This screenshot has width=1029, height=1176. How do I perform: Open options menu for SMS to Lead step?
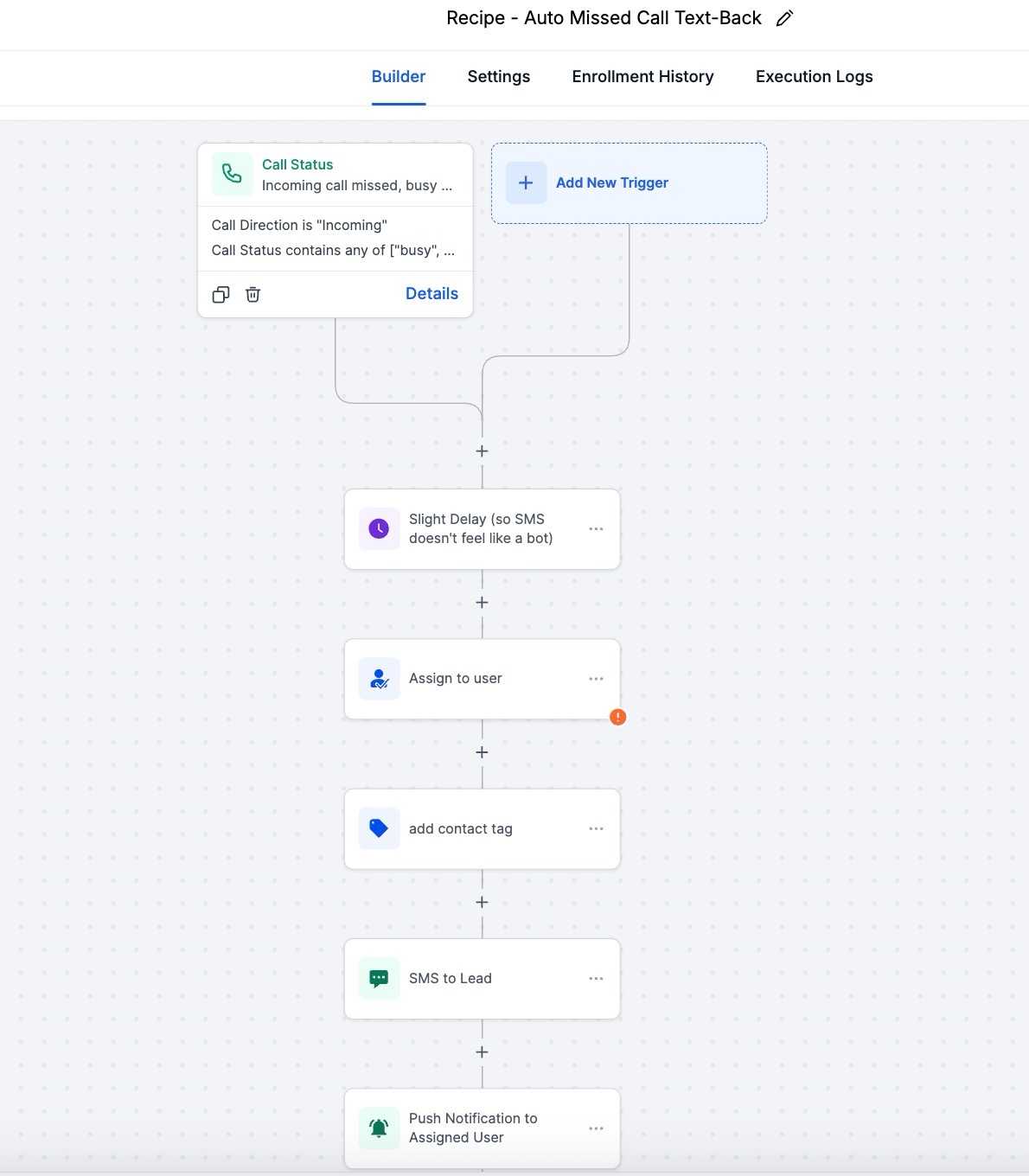tap(596, 979)
